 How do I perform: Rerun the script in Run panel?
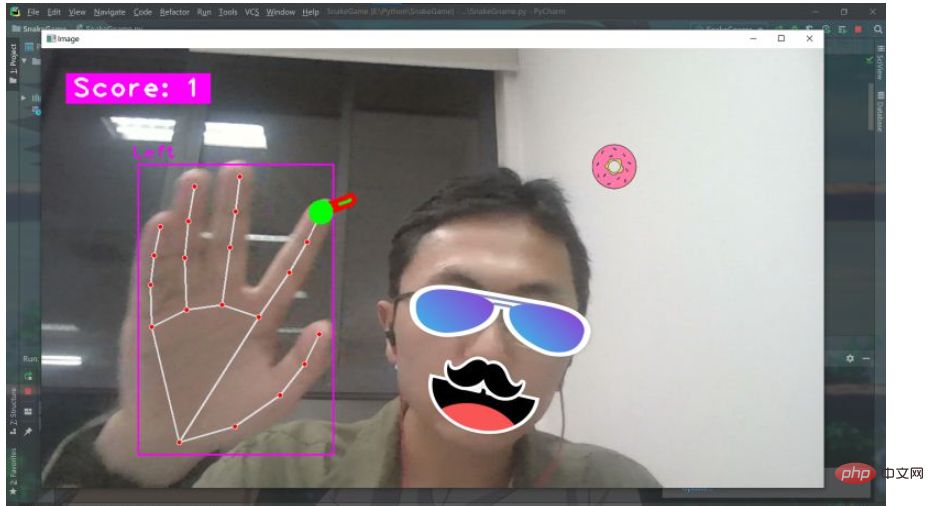pos(28,376)
